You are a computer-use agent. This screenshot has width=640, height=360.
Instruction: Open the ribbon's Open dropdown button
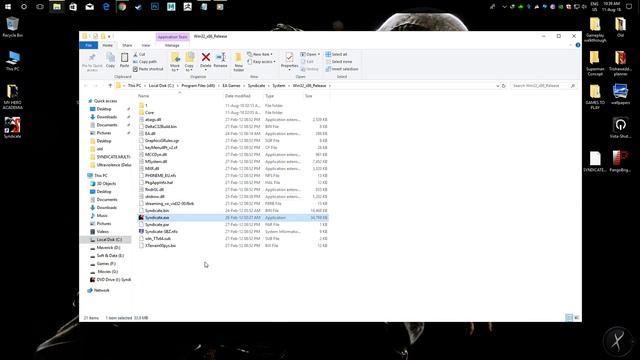[310, 54]
